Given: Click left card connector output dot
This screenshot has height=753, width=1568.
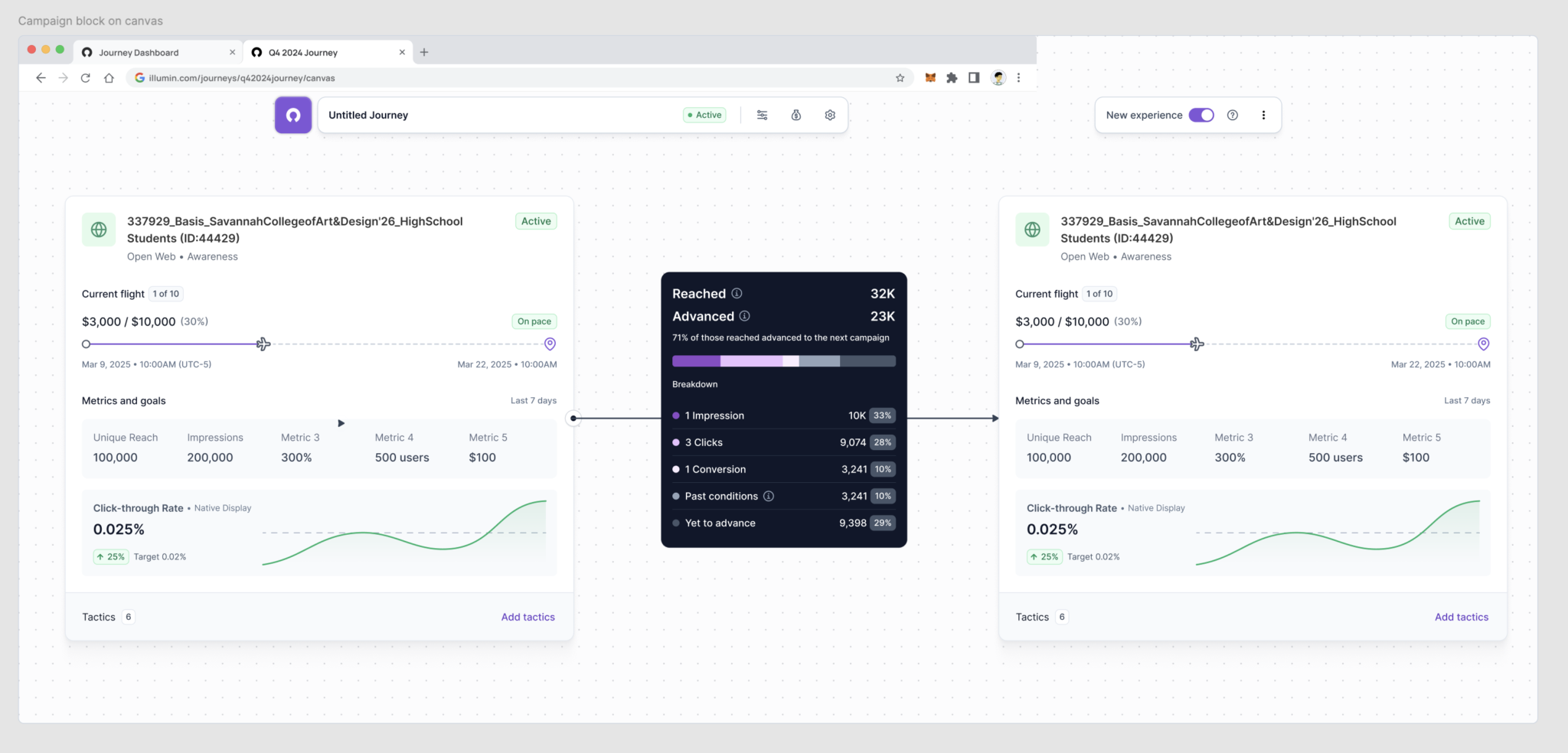Looking at the screenshot, I should pos(573,418).
